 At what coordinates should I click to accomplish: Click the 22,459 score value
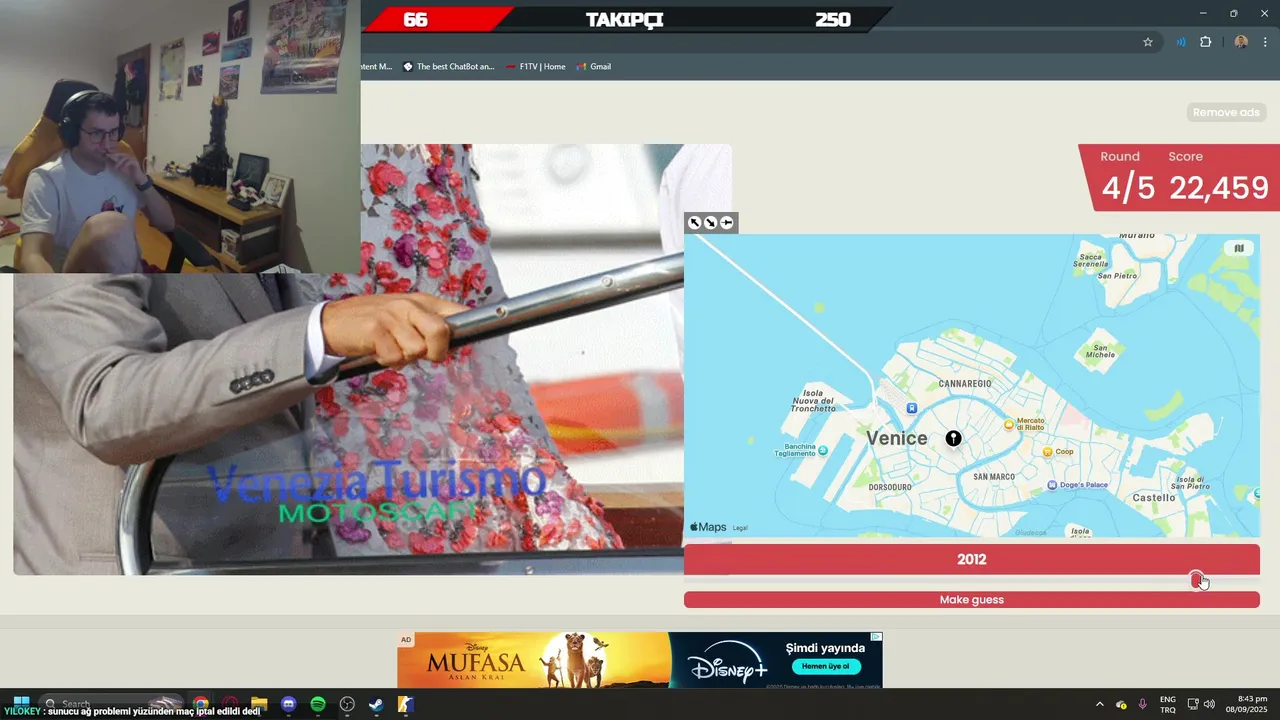(x=1219, y=188)
